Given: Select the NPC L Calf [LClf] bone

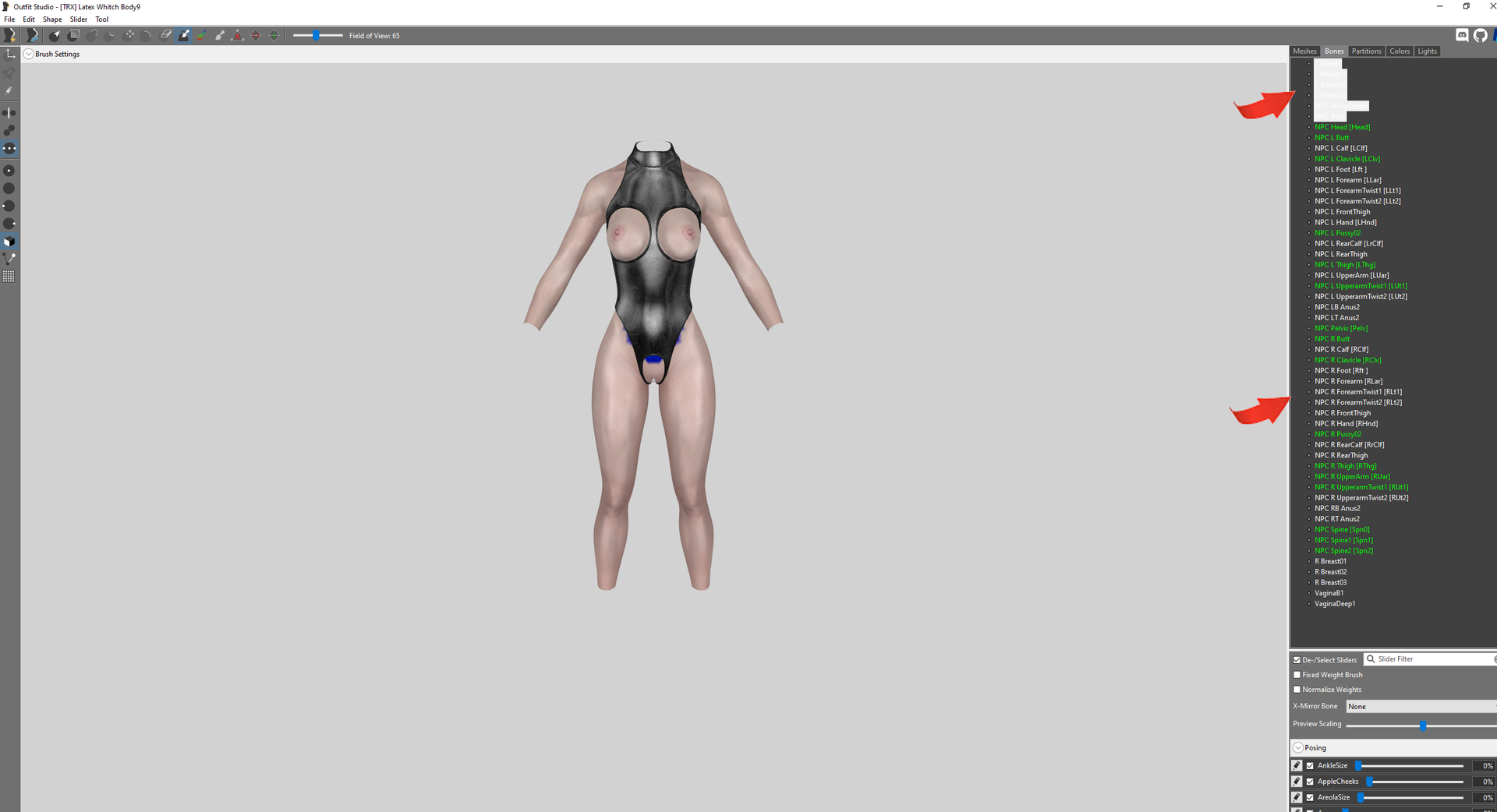Looking at the screenshot, I should click(x=1341, y=148).
